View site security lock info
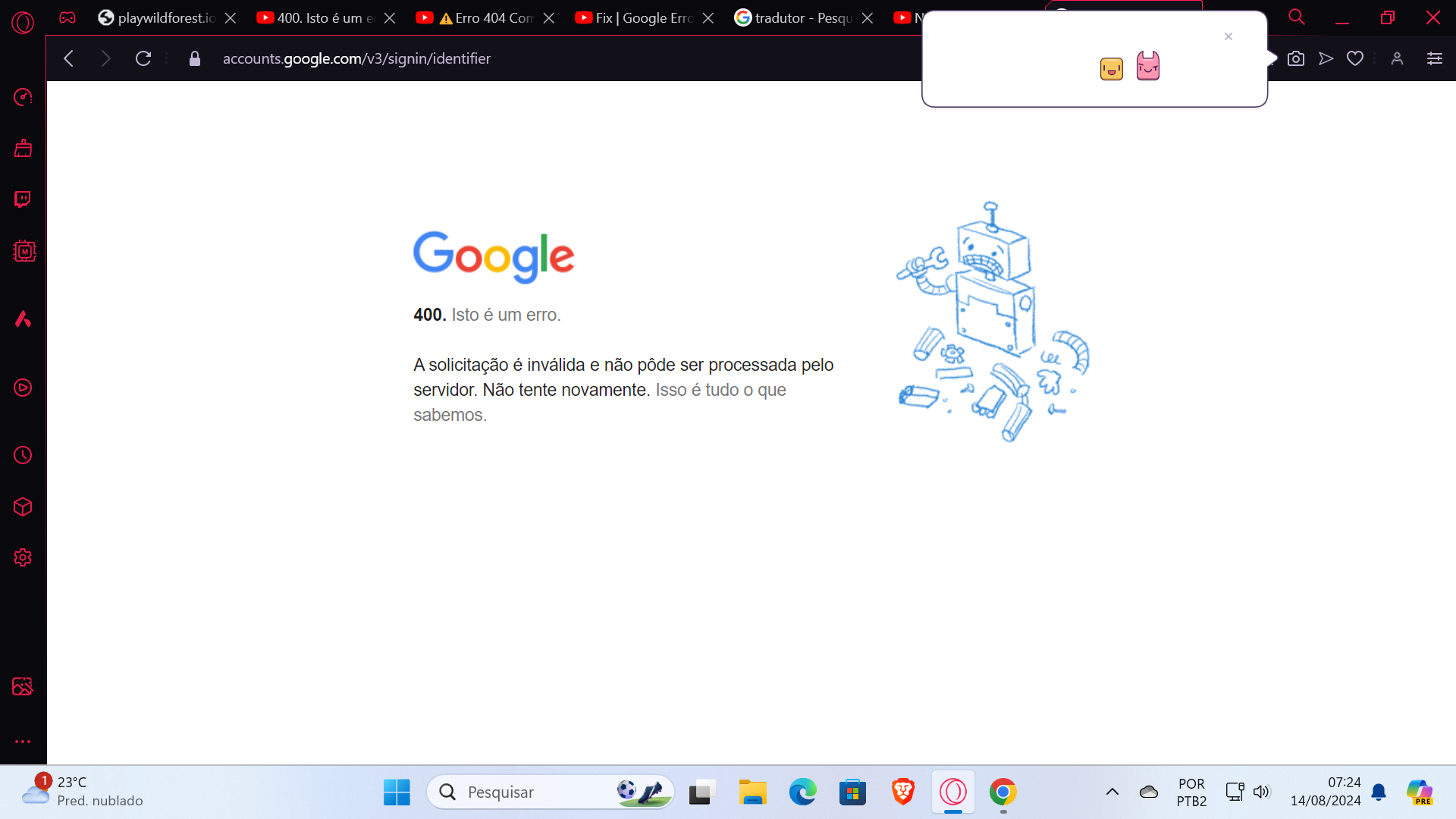Viewport: 1456px width, 819px height. 195,58
